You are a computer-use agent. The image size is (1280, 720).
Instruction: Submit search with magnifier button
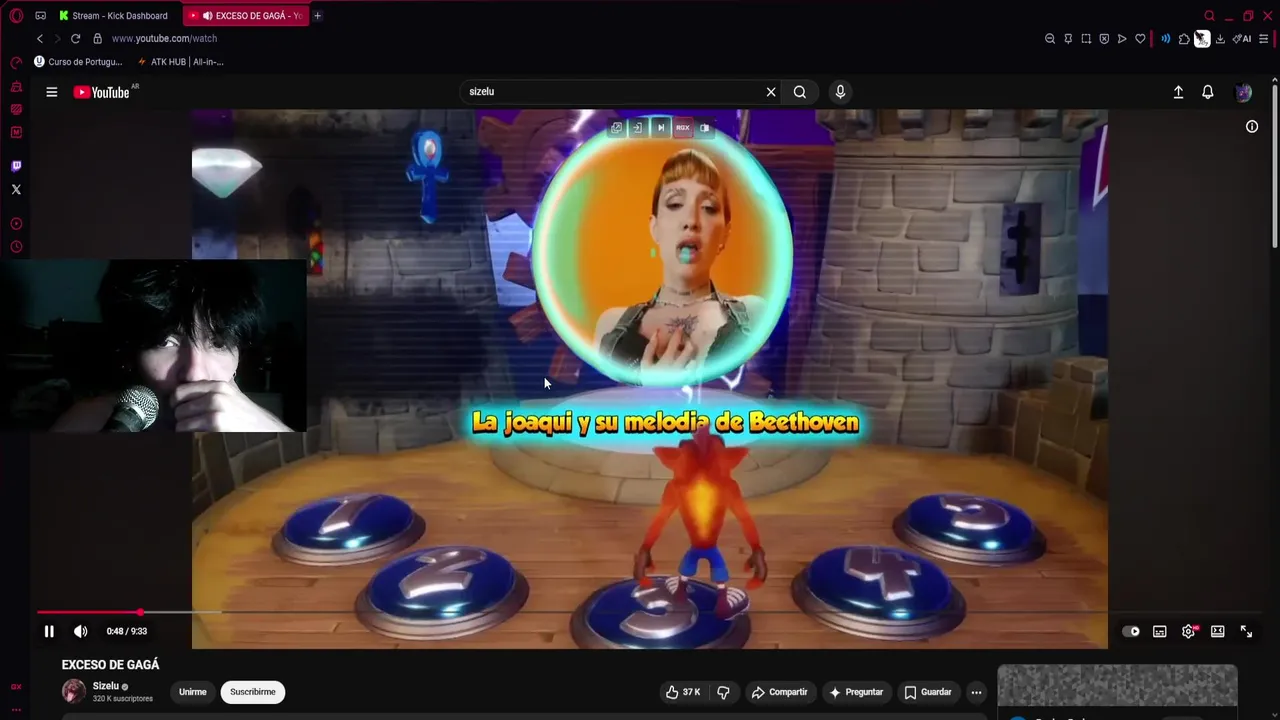(800, 92)
